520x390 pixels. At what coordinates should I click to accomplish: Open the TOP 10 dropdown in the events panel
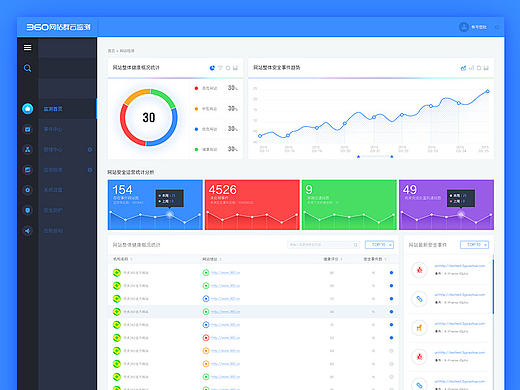(x=474, y=245)
